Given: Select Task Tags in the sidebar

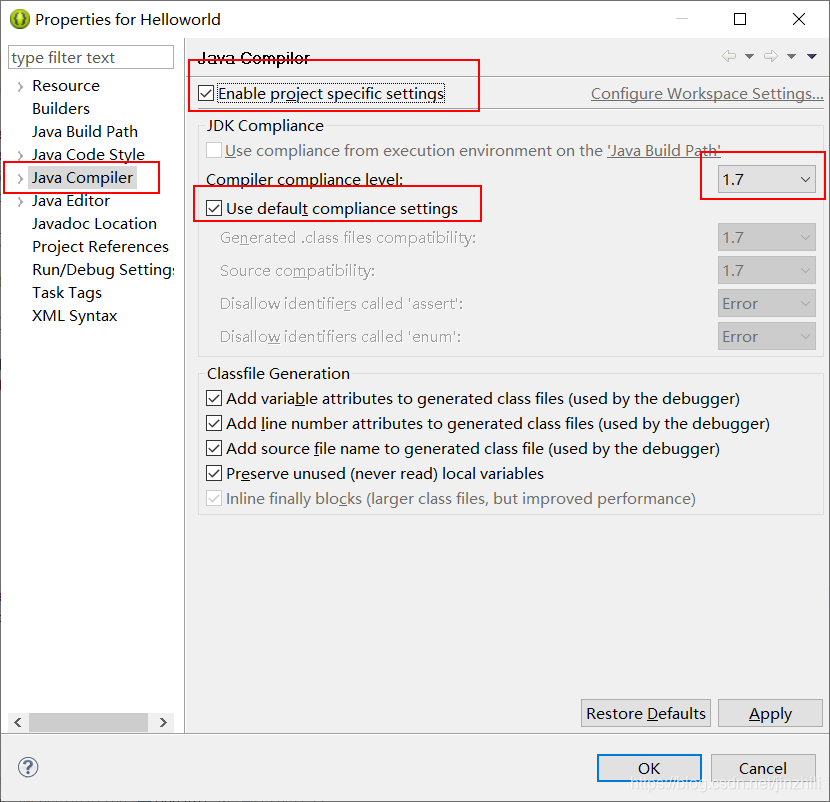Looking at the screenshot, I should point(67,292).
